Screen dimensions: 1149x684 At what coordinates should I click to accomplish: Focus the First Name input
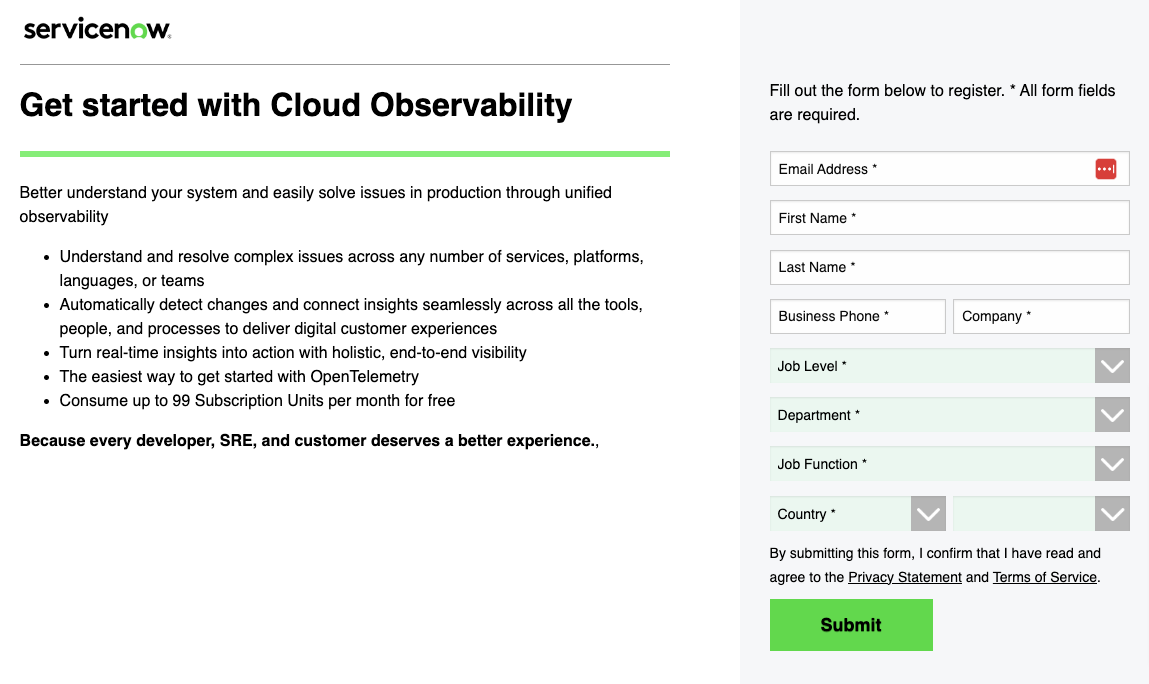point(948,217)
